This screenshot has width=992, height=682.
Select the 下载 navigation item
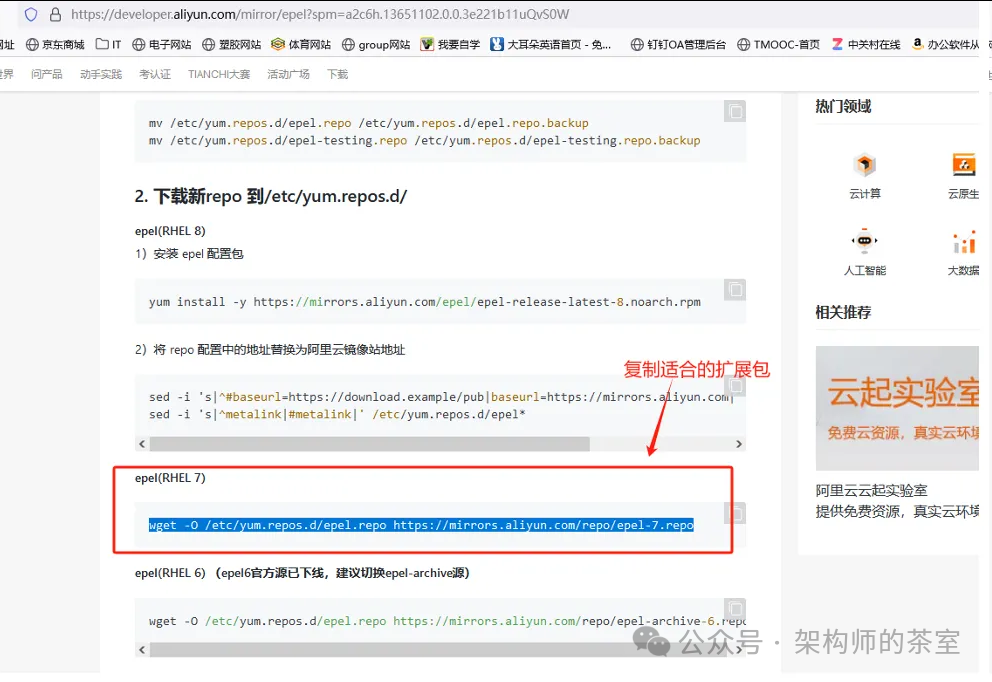pos(337,74)
